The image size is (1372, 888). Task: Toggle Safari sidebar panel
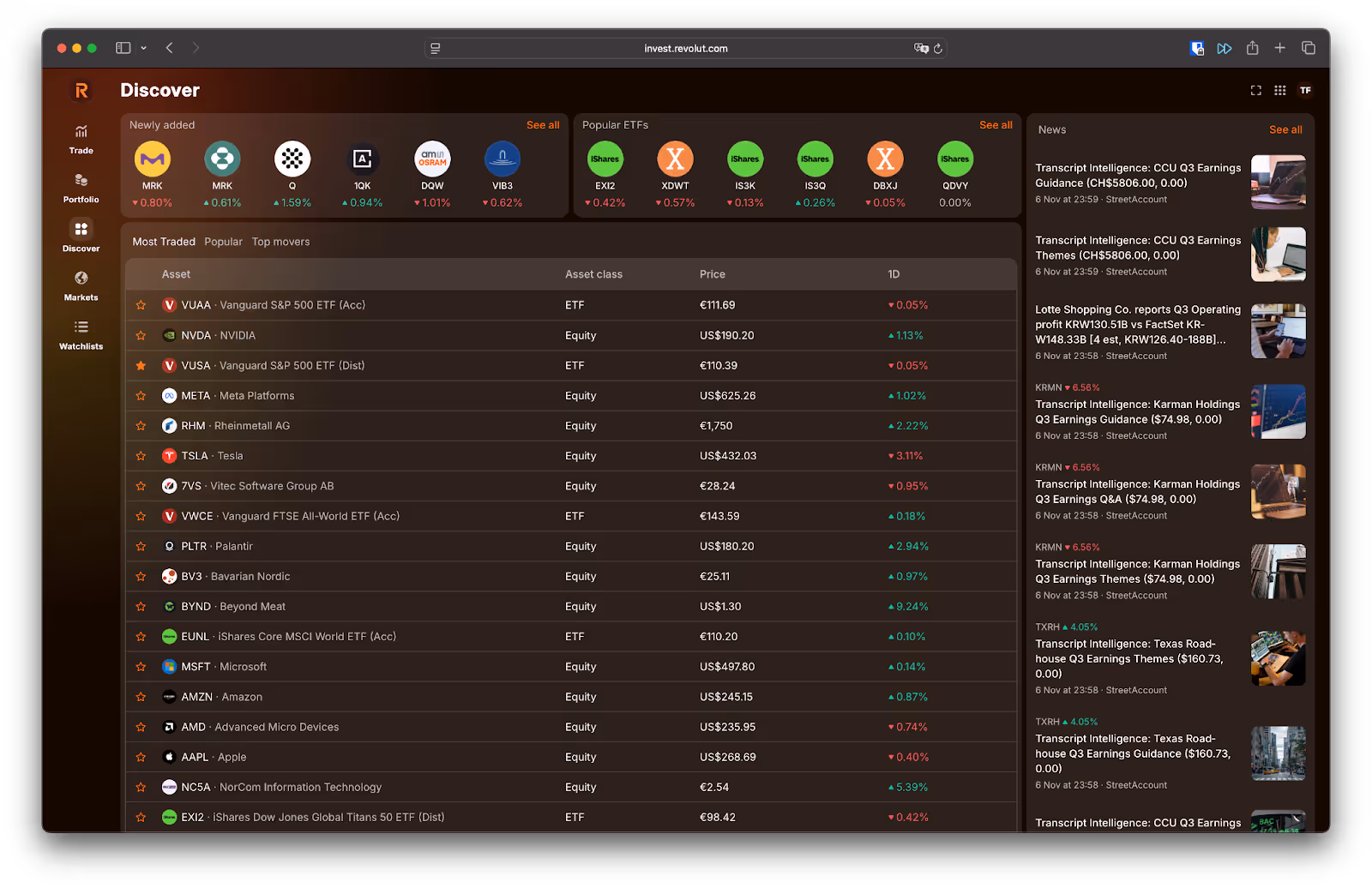123,48
